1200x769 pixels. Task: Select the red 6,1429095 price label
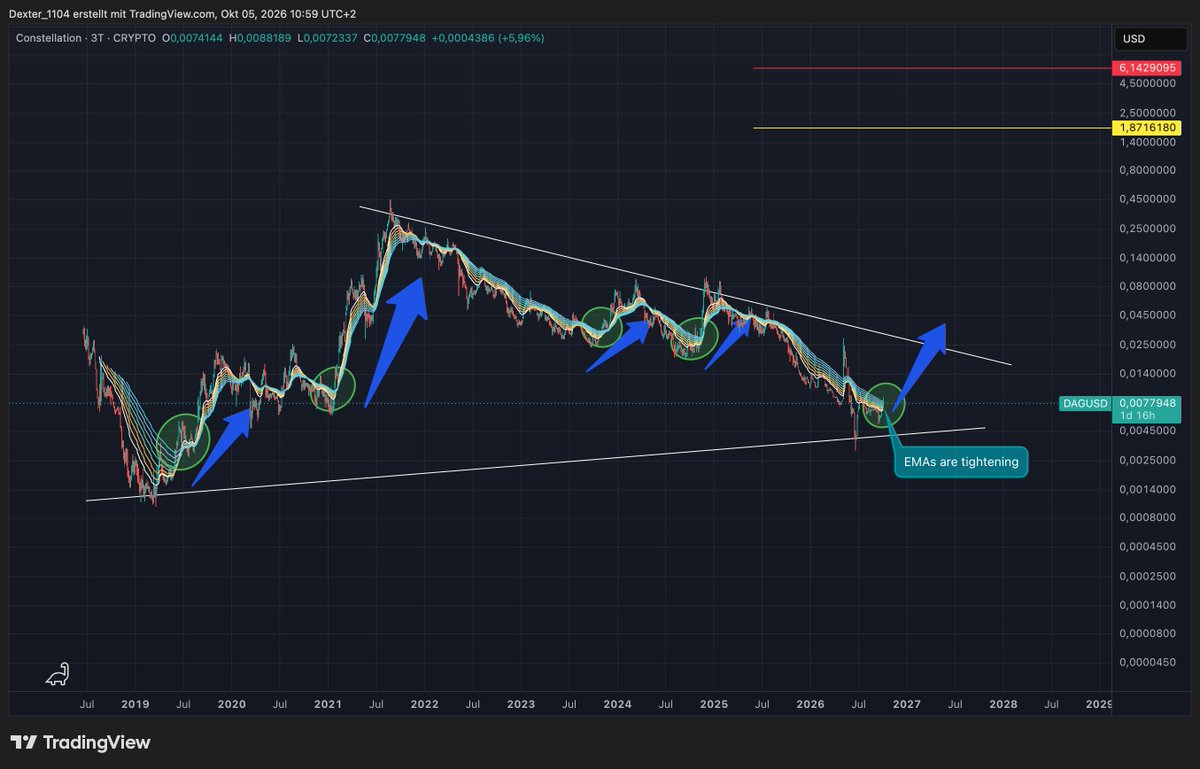[x=1147, y=67]
